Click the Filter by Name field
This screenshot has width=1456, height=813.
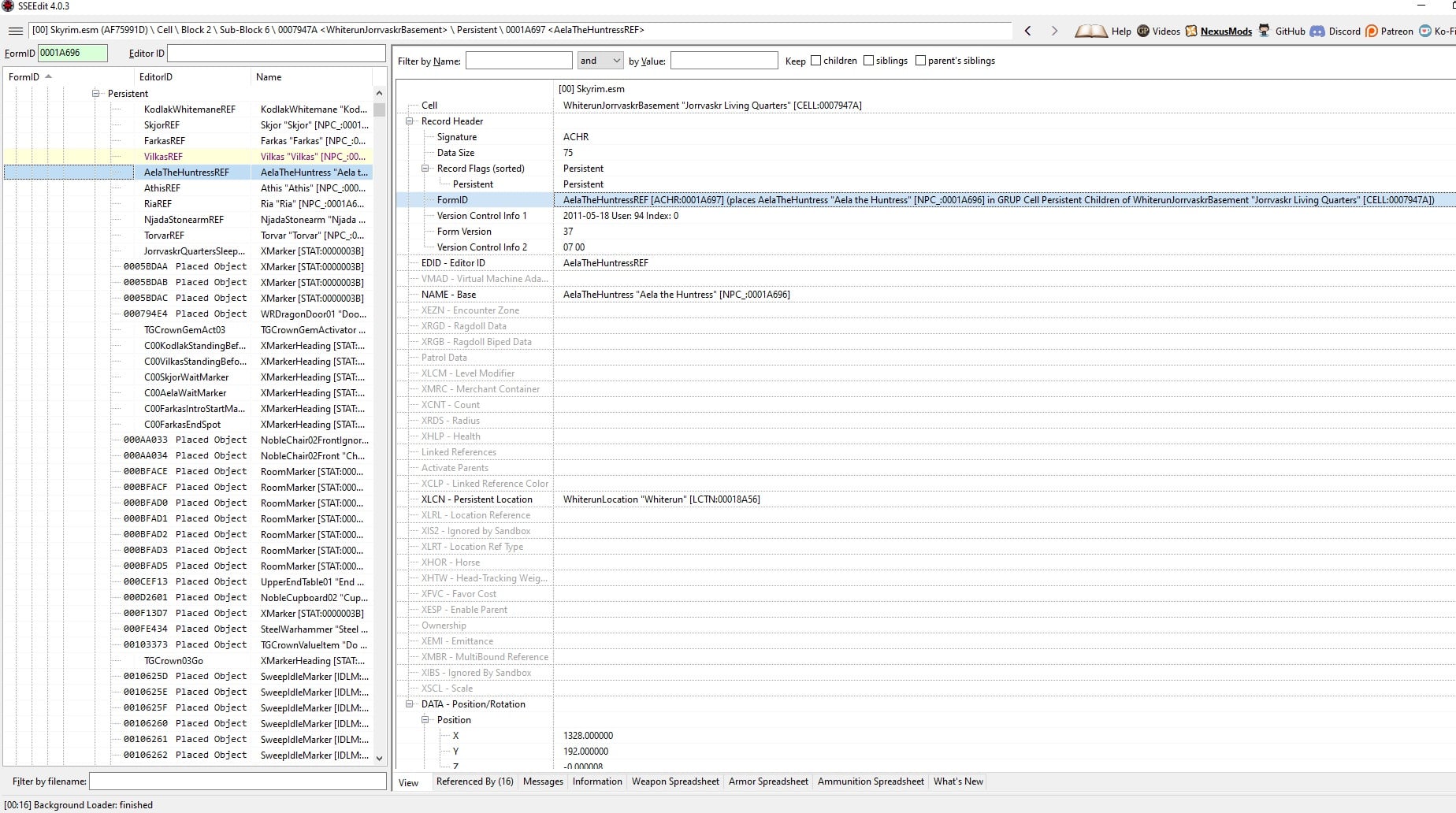pos(519,61)
